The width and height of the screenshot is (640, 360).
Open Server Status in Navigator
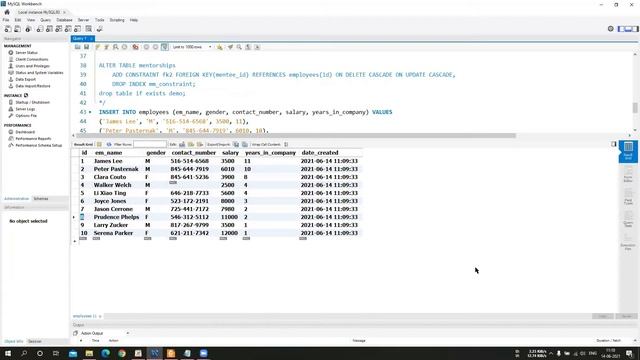(x=27, y=53)
